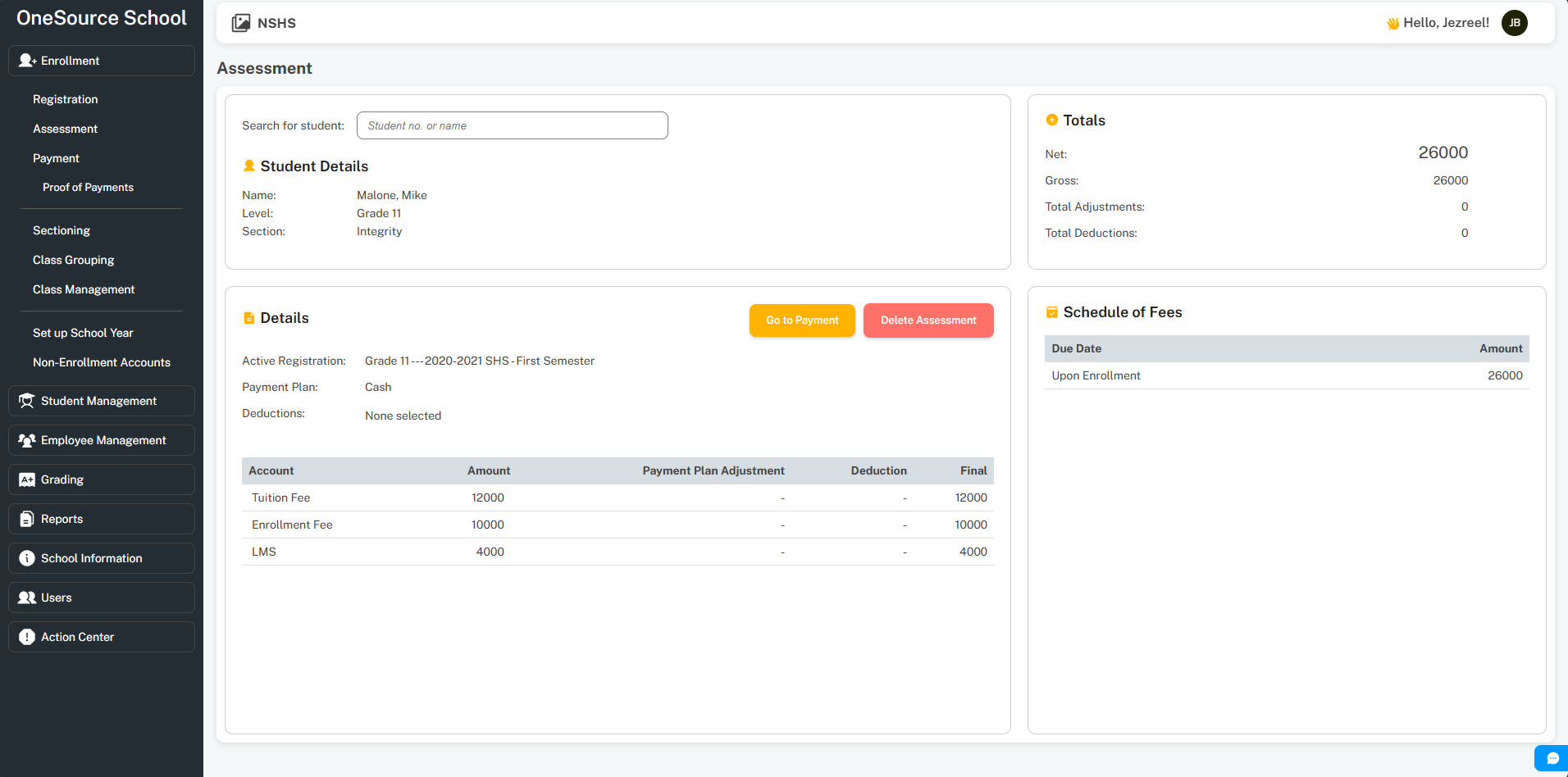The image size is (1568, 777).
Task: Click the Details document icon
Action: tap(249, 318)
